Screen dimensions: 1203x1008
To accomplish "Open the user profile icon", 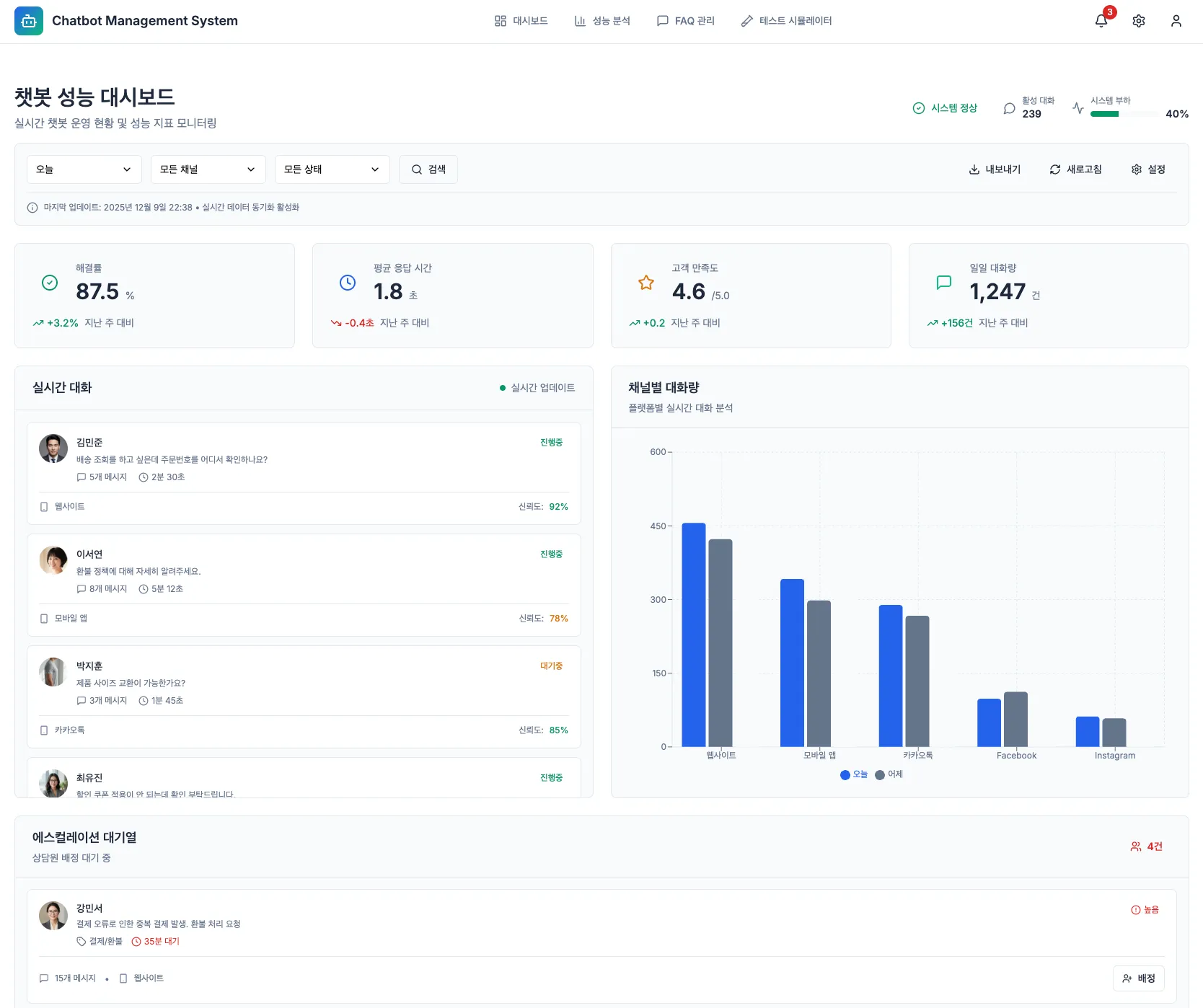I will click(x=1176, y=21).
